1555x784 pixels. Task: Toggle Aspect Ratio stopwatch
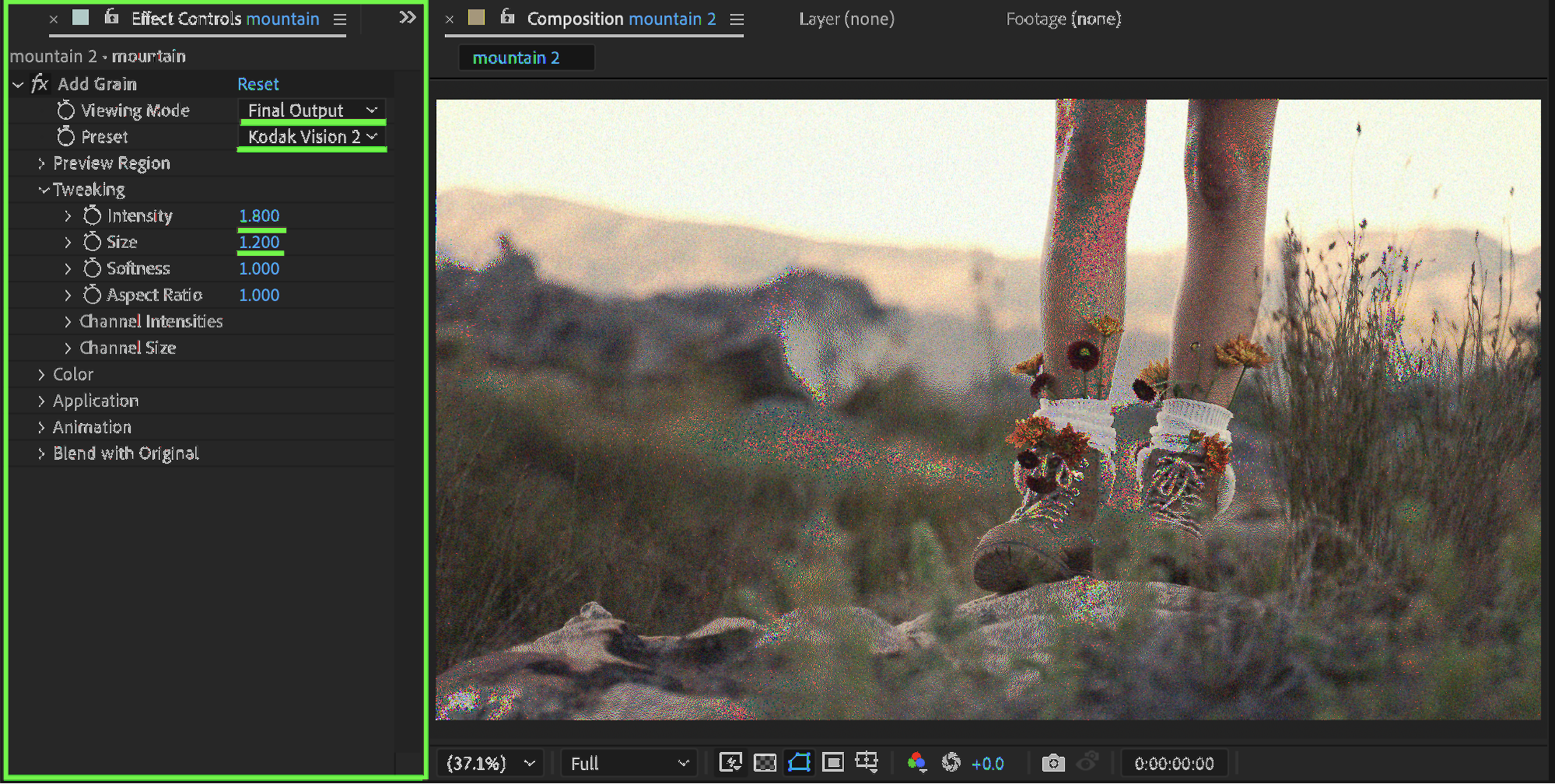tap(93, 295)
